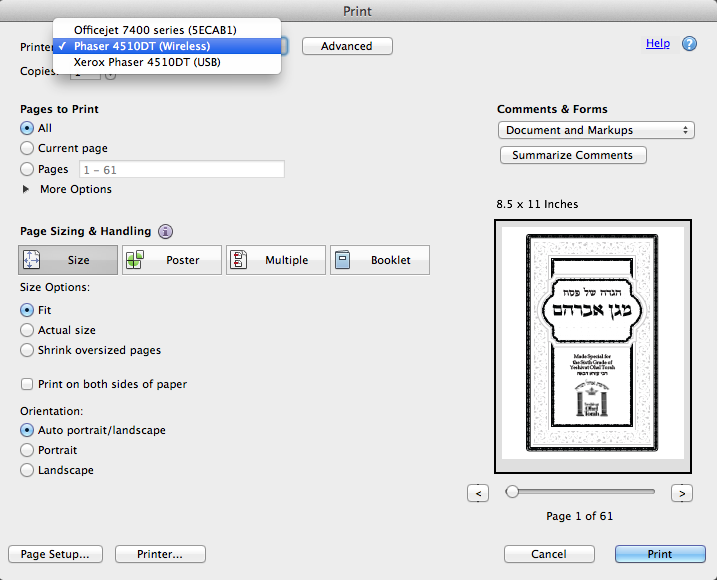Select Auto portrait/landscape orientation
The height and width of the screenshot is (580, 717).
click(27, 430)
